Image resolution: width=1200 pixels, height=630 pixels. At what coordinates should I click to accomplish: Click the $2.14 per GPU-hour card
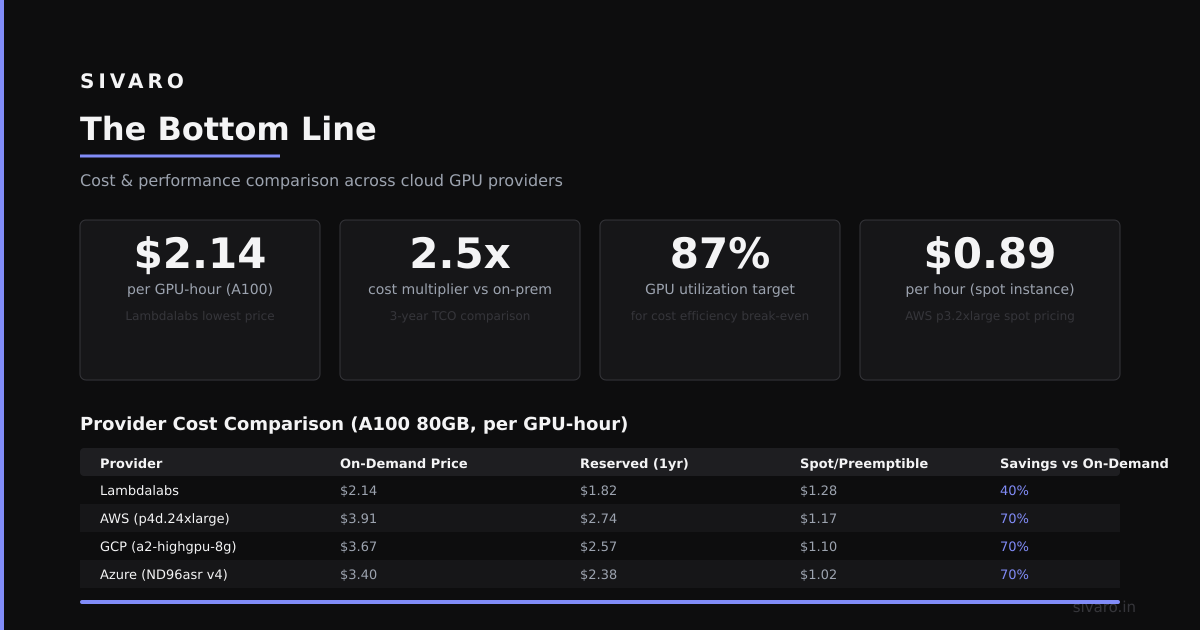tap(200, 300)
